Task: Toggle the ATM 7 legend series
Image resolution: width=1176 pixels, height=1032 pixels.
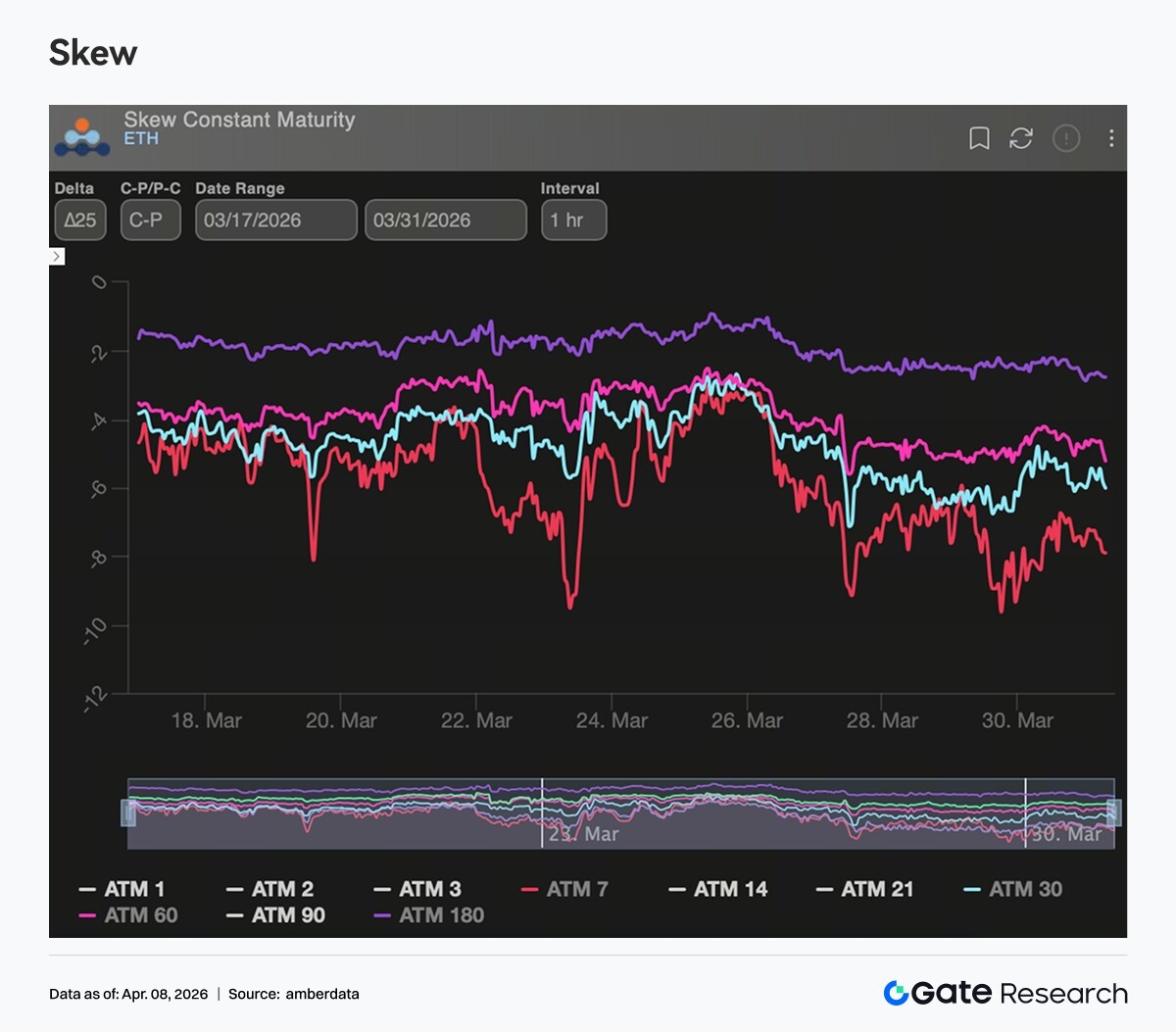Action: pos(565,889)
